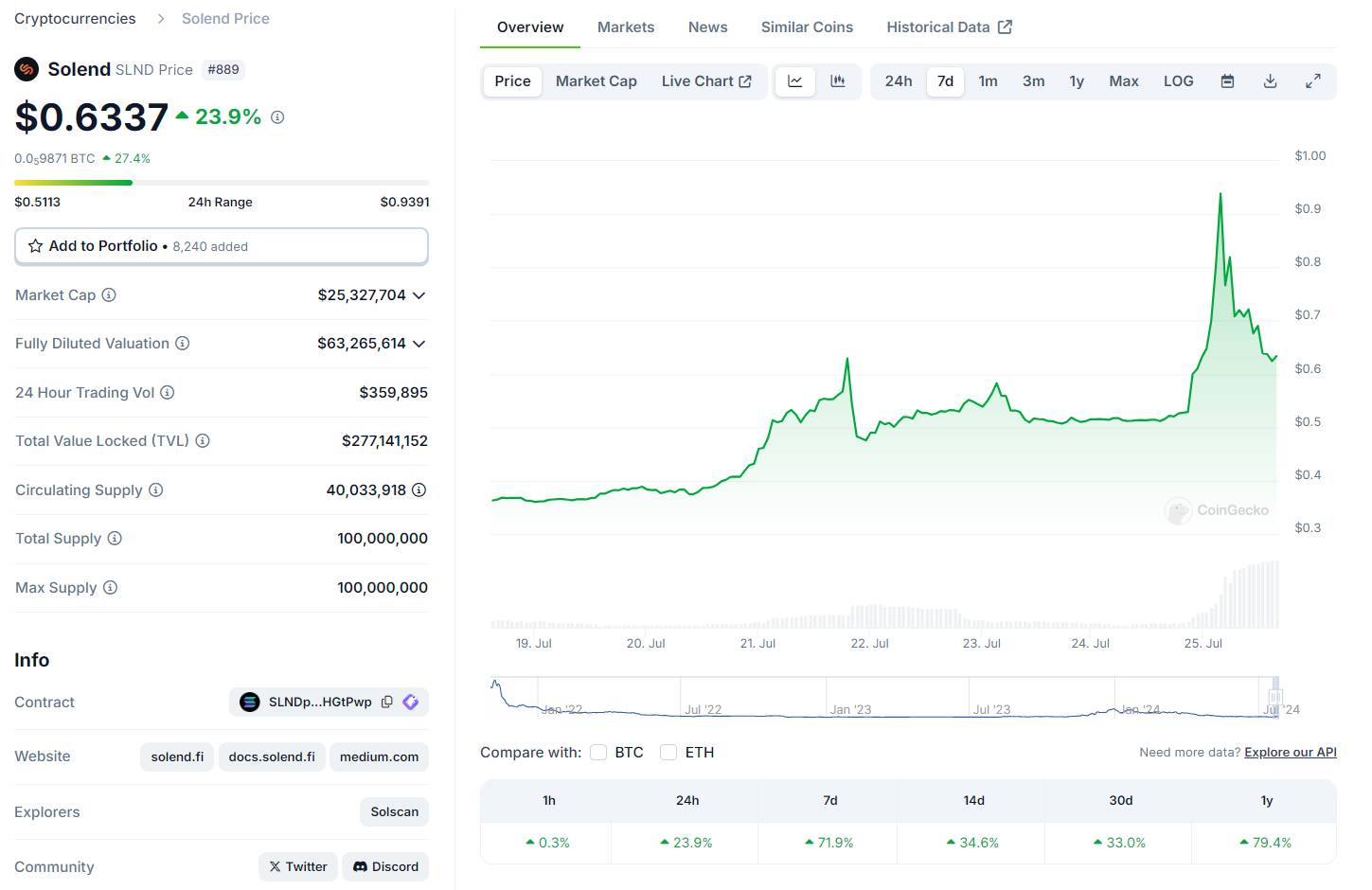Open Solscan explorer link

(395, 812)
